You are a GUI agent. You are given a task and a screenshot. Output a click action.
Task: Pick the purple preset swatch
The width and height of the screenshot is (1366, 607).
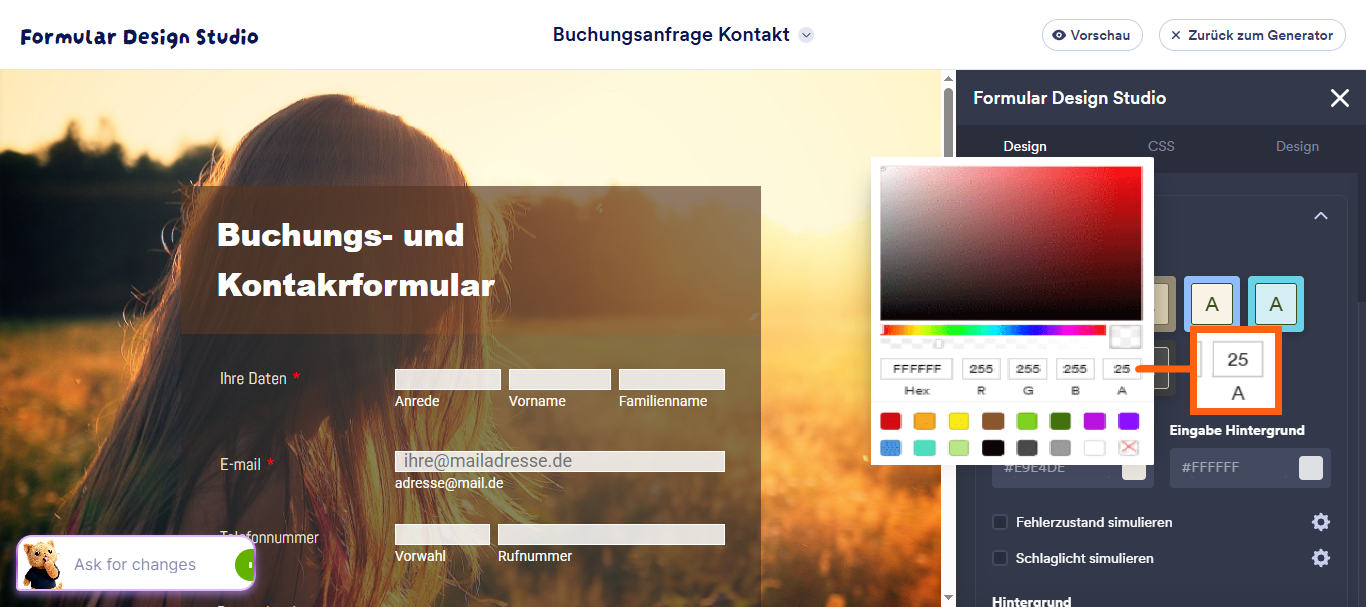point(1129,421)
